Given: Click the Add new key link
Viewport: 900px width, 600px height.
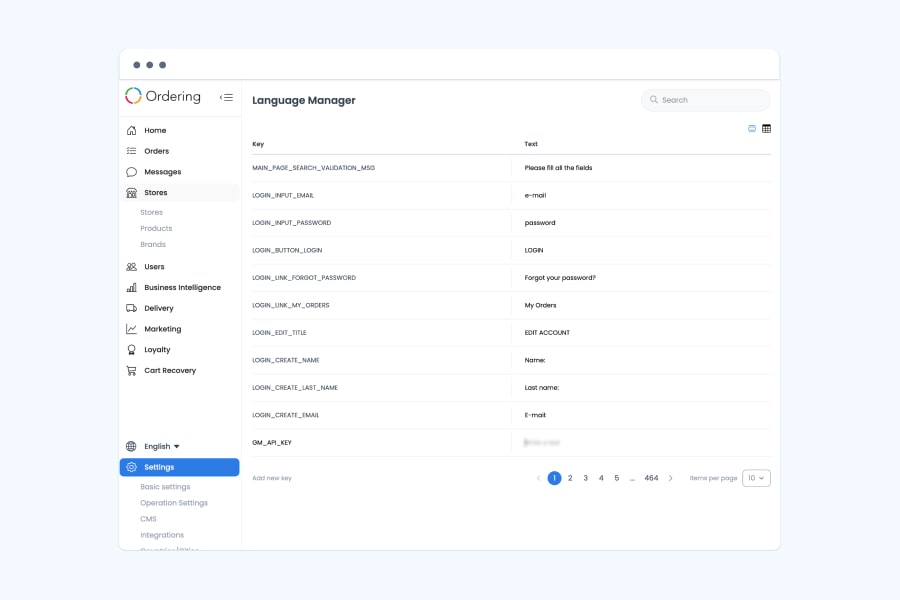Looking at the screenshot, I should (x=272, y=478).
